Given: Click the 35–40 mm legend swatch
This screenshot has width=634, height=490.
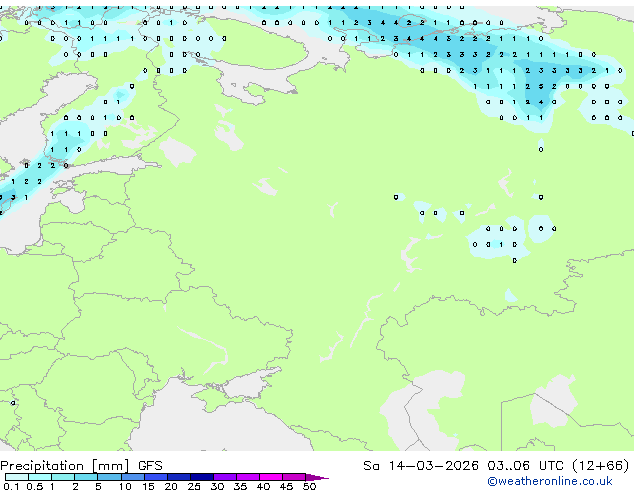Looking at the screenshot, I should (247, 477).
